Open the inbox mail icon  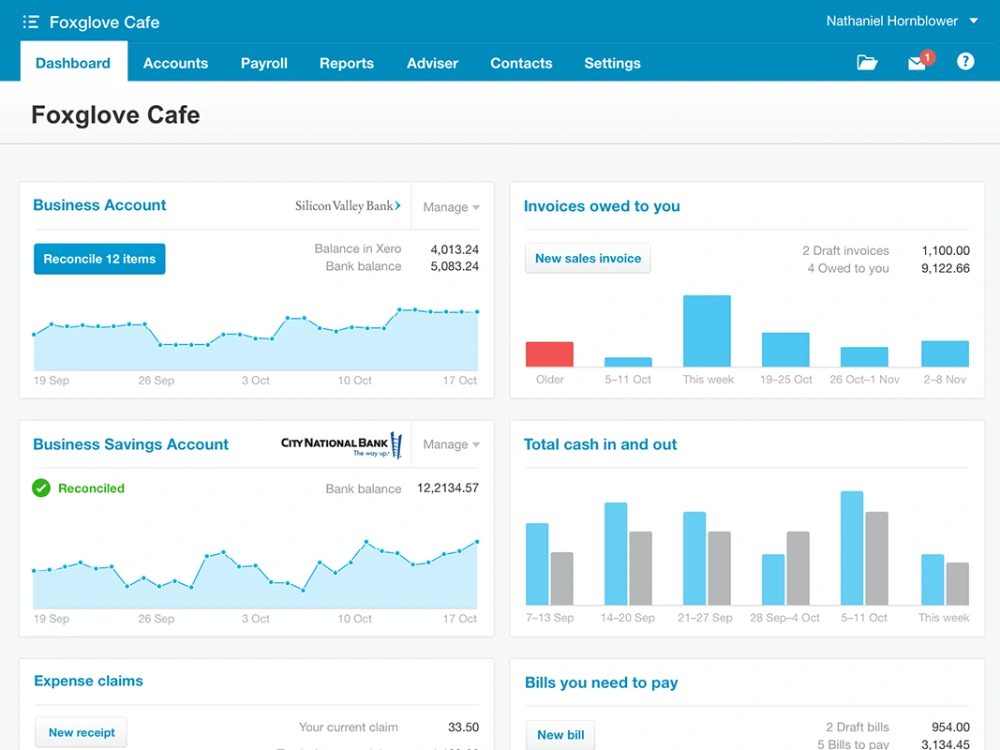pos(919,62)
